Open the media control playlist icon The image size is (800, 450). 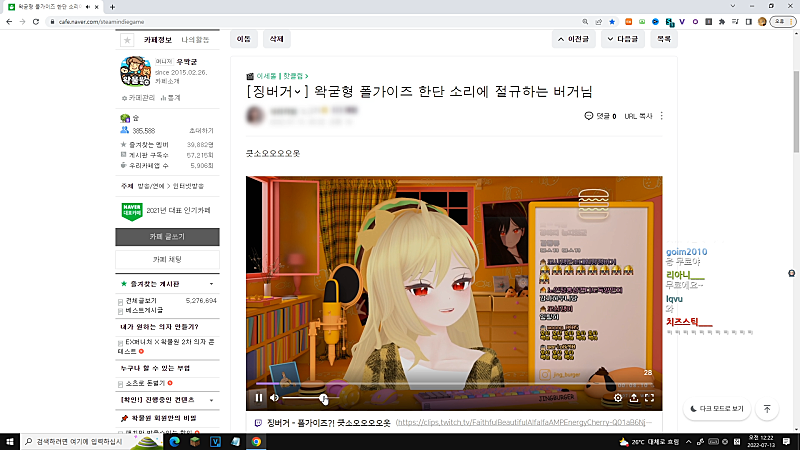[735, 22]
